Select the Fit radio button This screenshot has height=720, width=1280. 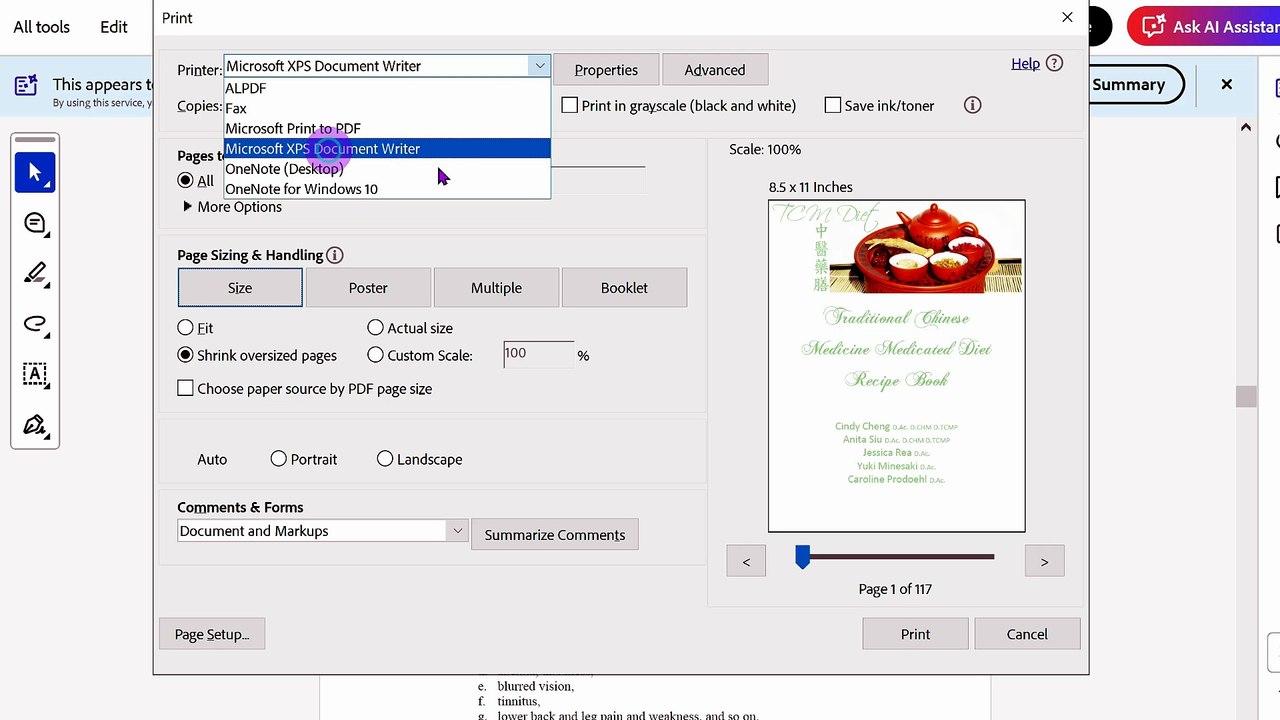click(185, 328)
